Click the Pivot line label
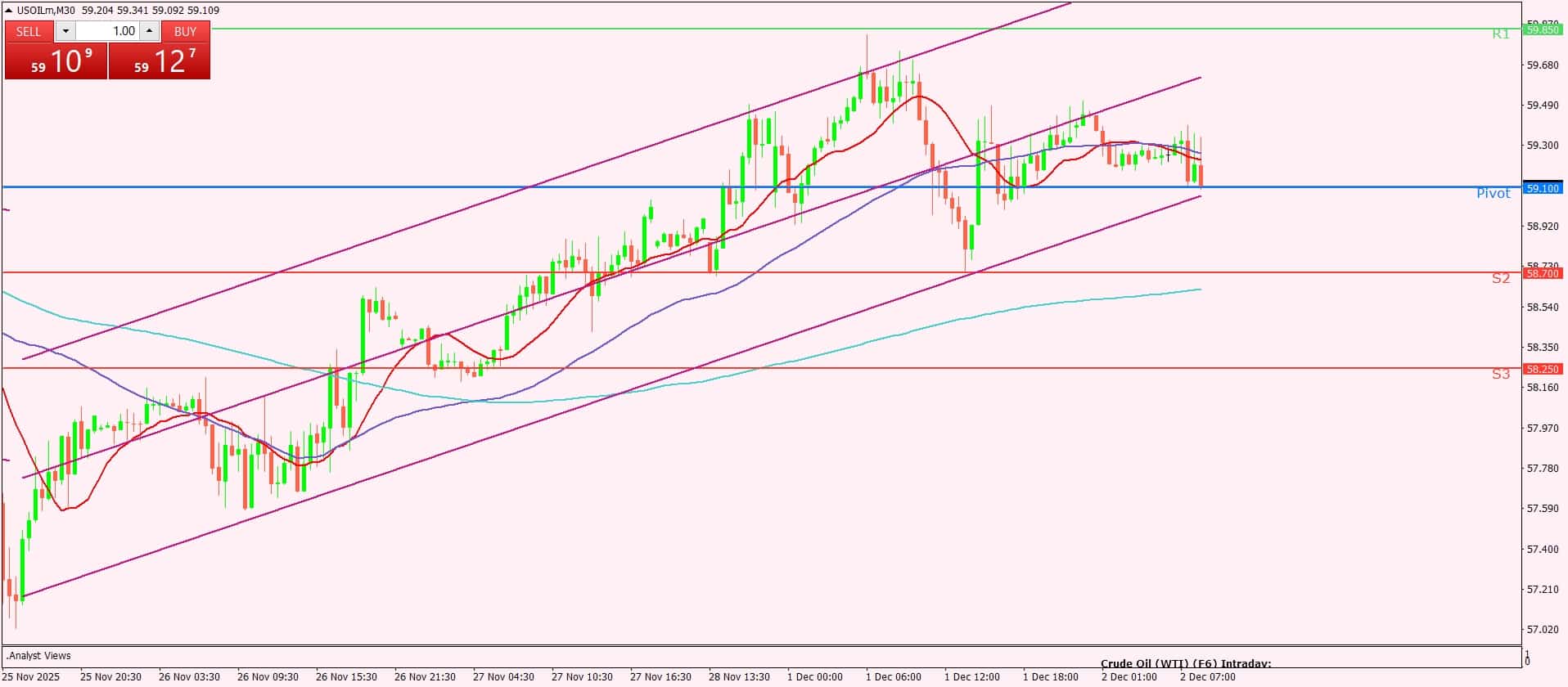Screen dimensions: 1568x687 (1494, 193)
